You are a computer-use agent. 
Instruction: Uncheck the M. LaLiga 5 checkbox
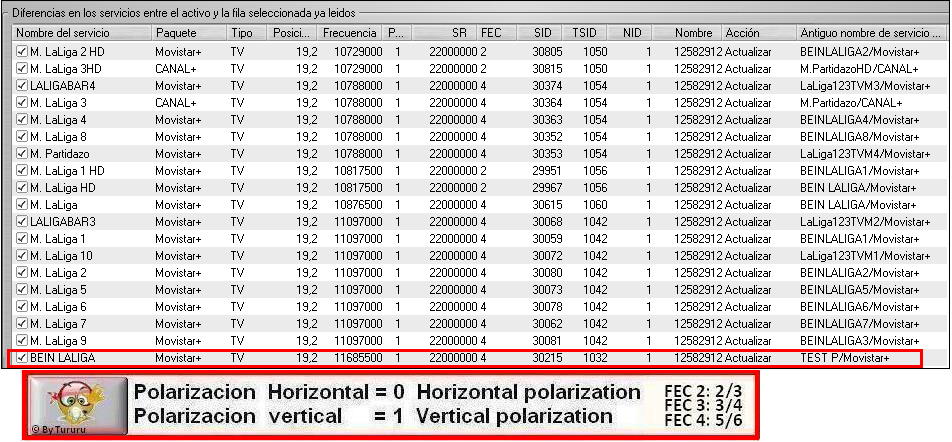coord(22,290)
